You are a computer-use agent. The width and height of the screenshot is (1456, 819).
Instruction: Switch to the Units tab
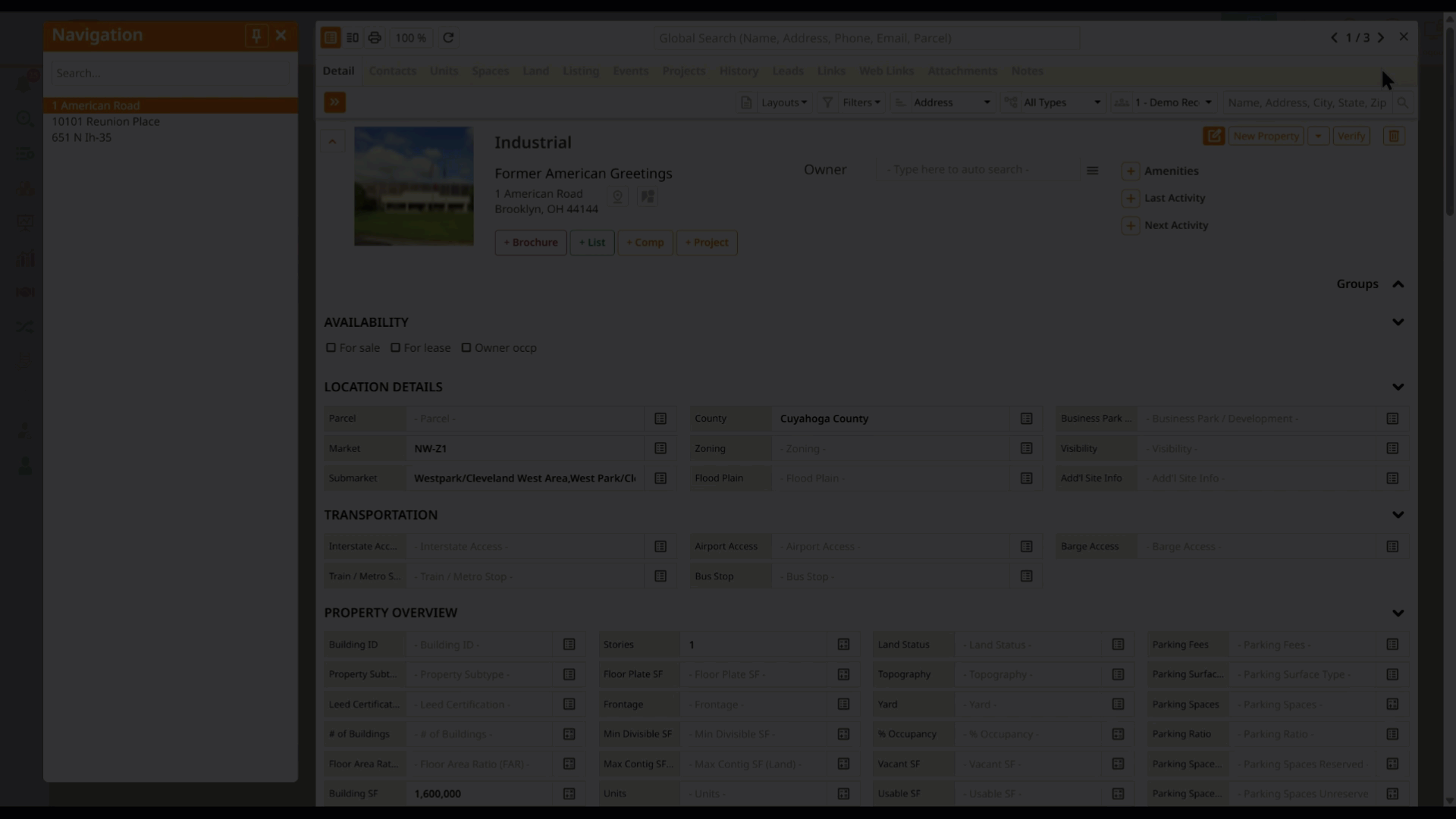point(444,71)
